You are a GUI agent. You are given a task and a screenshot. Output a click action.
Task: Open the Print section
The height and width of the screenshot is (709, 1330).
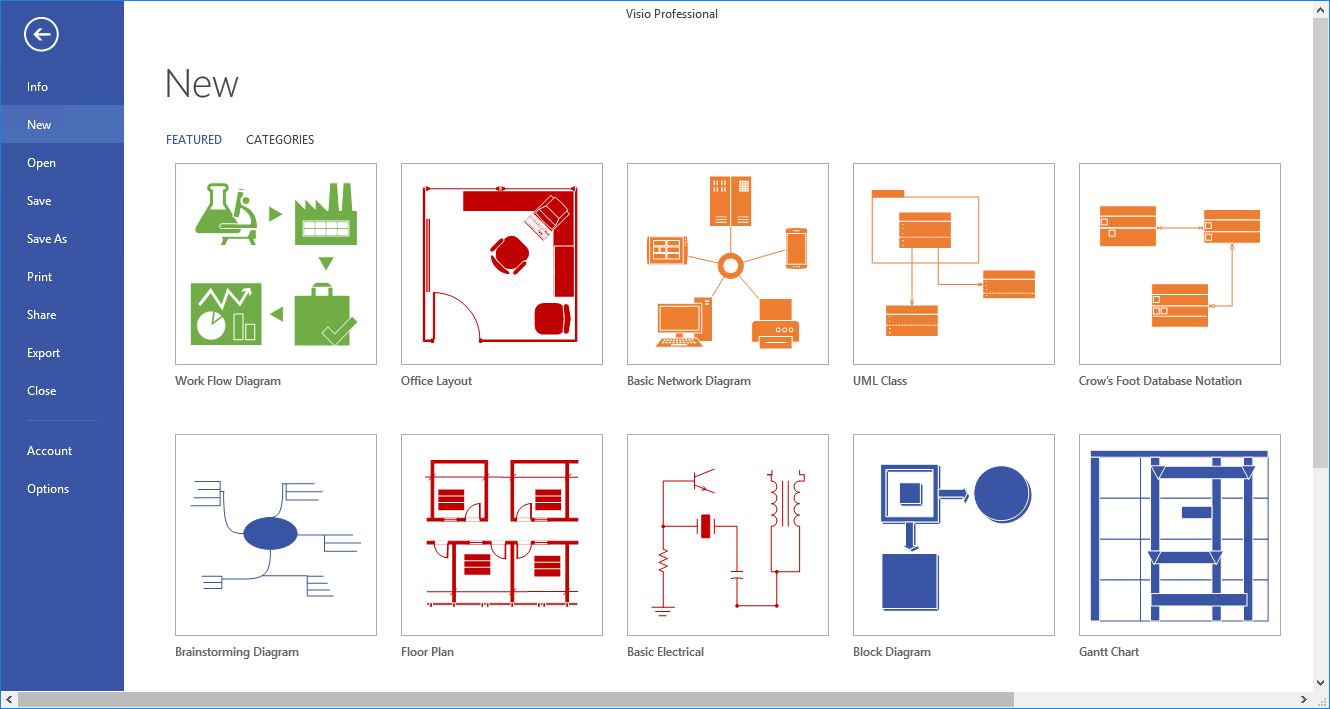(x=39, y=276)
